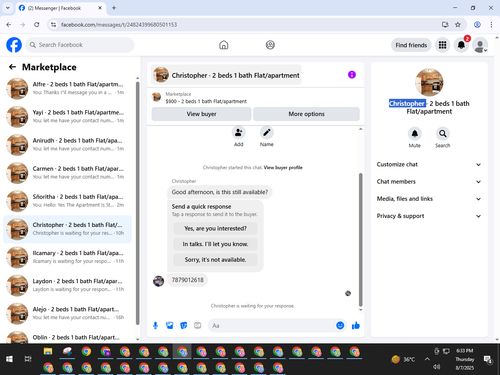Open the View buyer profile link
The image size is (500, 375).
tap(283, 167)
